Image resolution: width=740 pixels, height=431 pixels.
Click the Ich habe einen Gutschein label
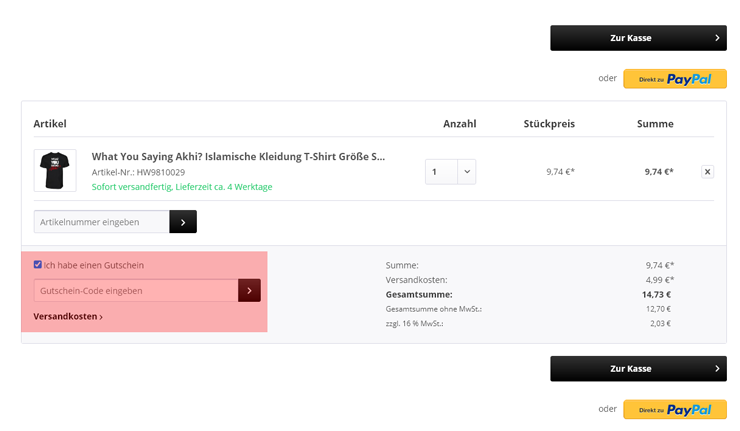(x=93, y=265)
